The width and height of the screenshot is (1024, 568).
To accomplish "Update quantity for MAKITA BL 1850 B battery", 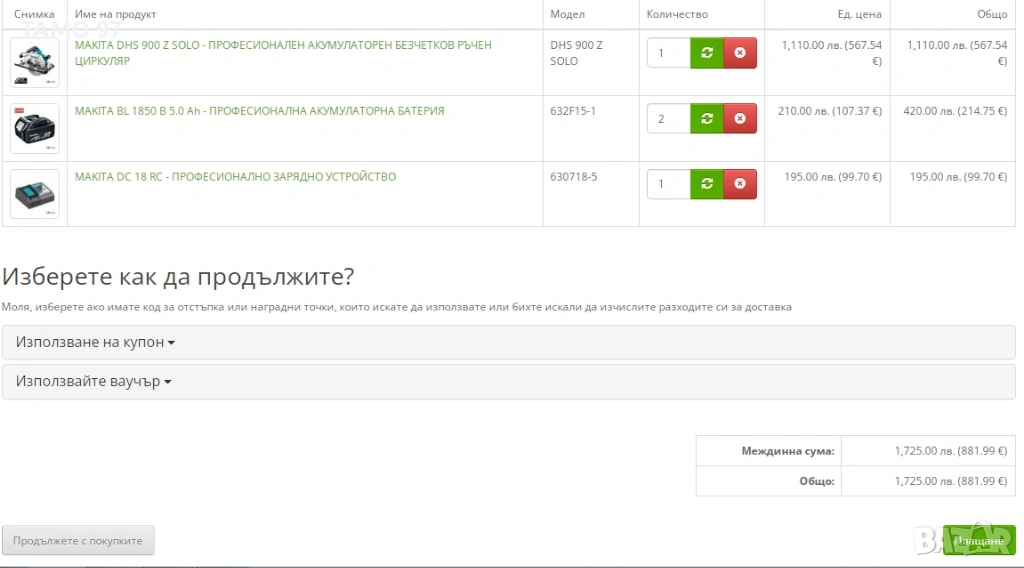I will click(x=707, y=119).
